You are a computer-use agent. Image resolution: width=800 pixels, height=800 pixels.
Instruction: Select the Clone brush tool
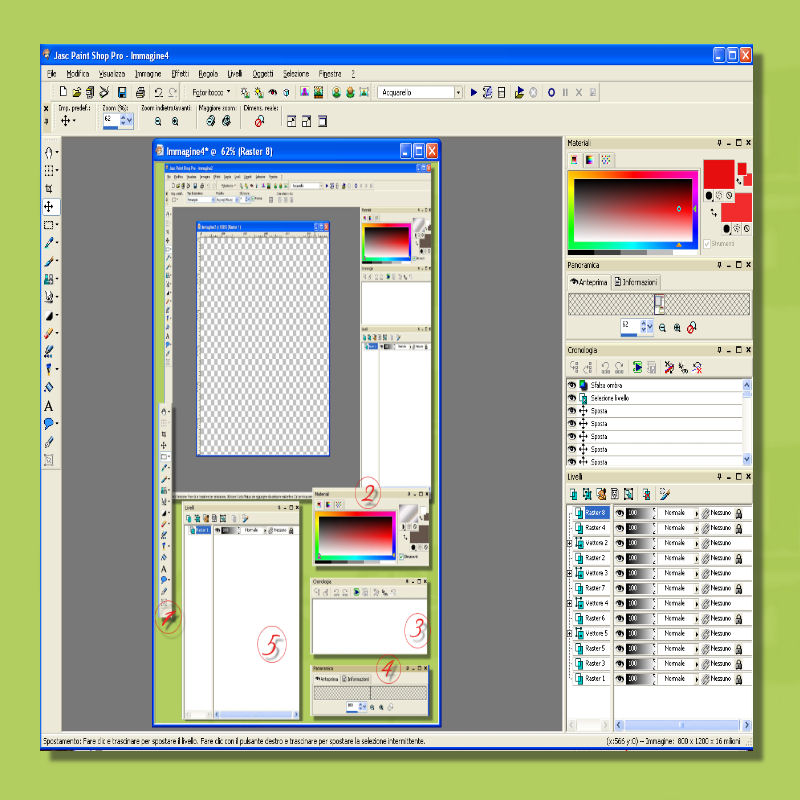point(48,279)
